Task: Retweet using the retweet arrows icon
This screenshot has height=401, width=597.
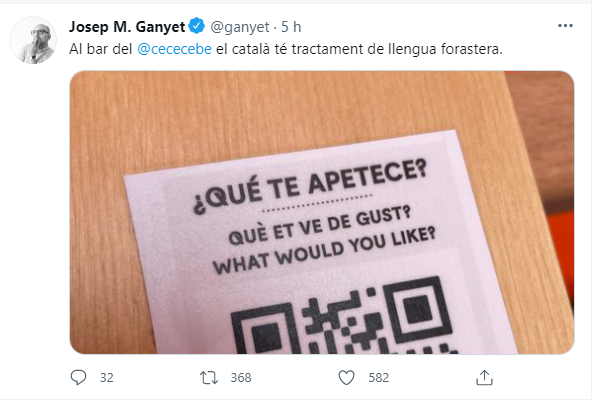Action: [209, 378]
